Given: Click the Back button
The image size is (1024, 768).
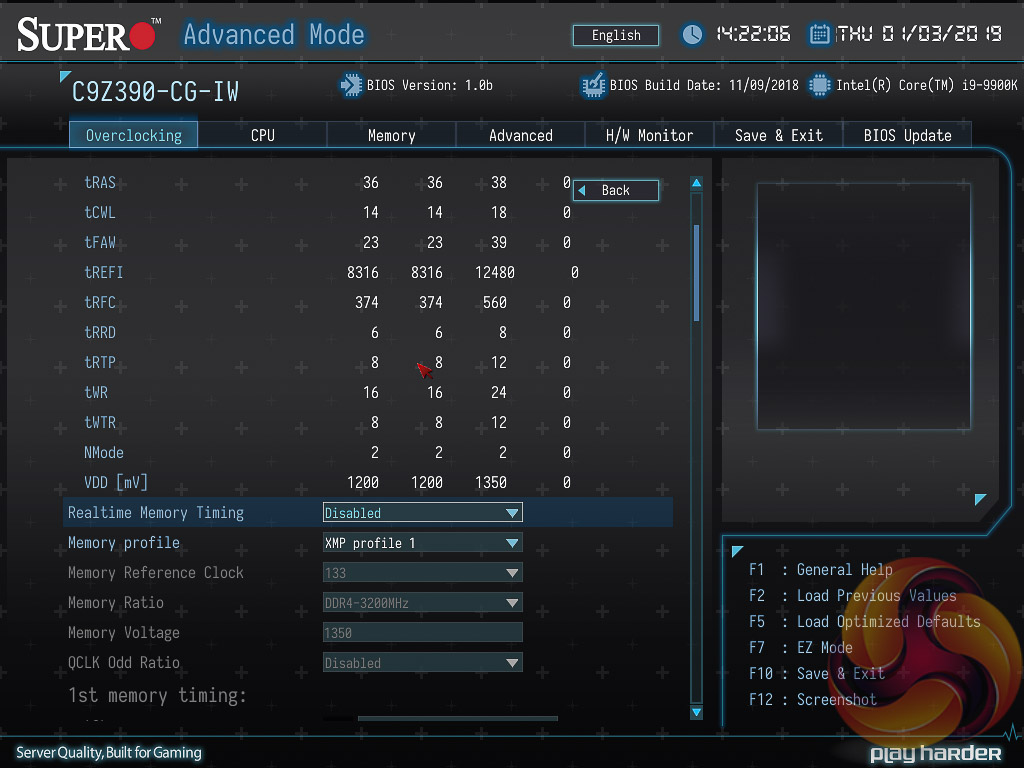Looking at the screenshot, I should pyautogui.click(x=616, y=190).
